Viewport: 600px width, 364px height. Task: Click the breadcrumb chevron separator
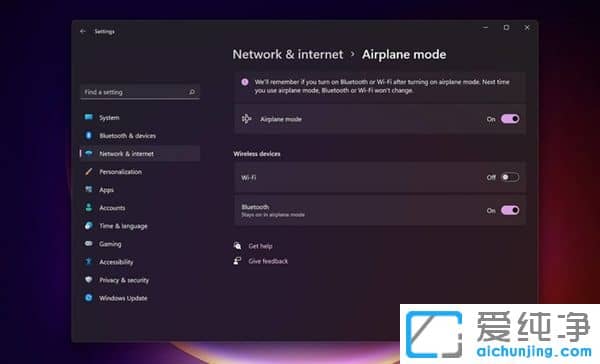click(x=352, y=54)
